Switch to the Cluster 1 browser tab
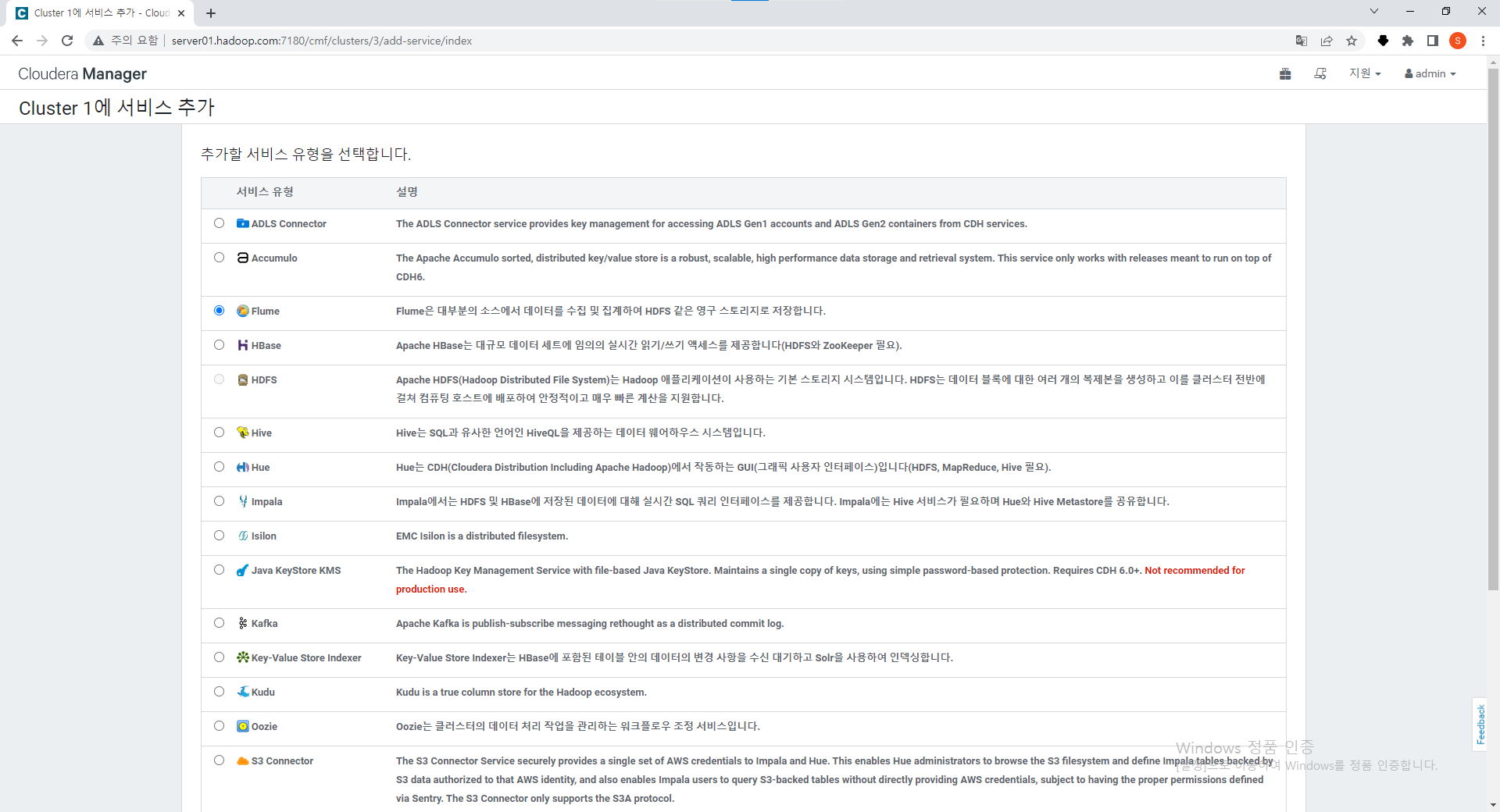The image size is (1500, 812). click(x=100, y=13)
